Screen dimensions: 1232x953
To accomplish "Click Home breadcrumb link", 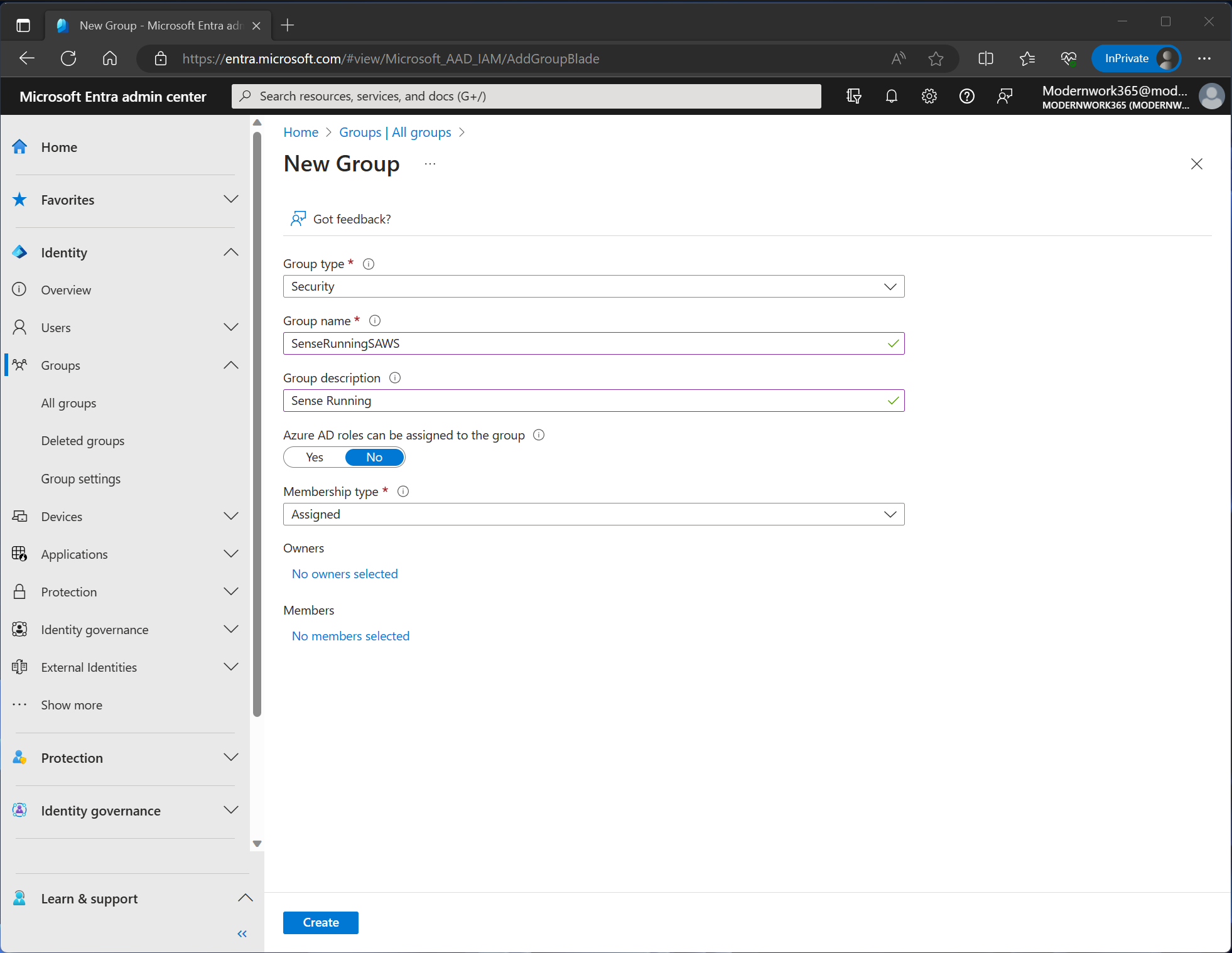I will (x=301, y=132).
